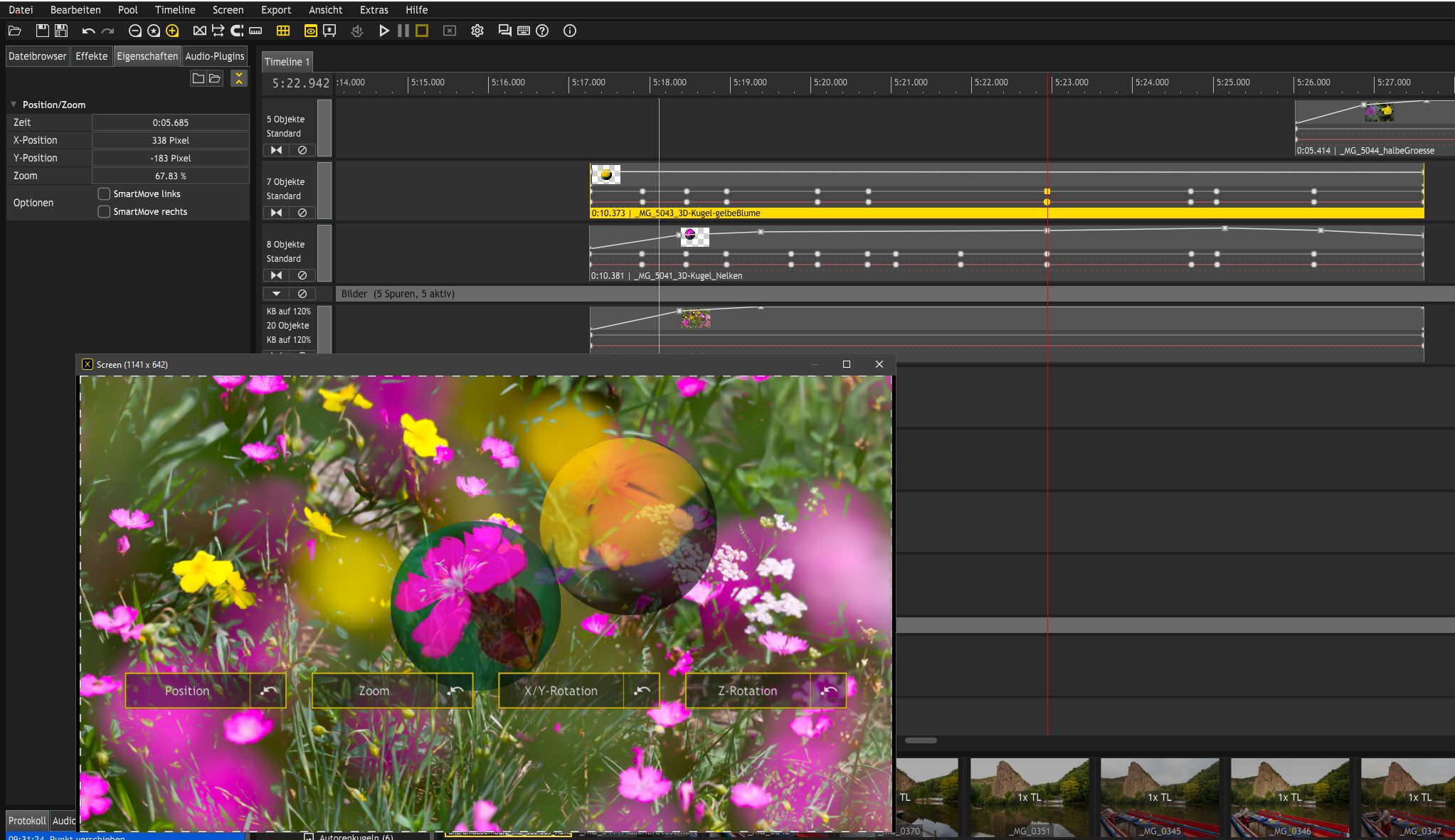The image size is (1455, 840).
Task: Save the show with the floppy icon
Action: pyautogui.click(x=43, y=31)
